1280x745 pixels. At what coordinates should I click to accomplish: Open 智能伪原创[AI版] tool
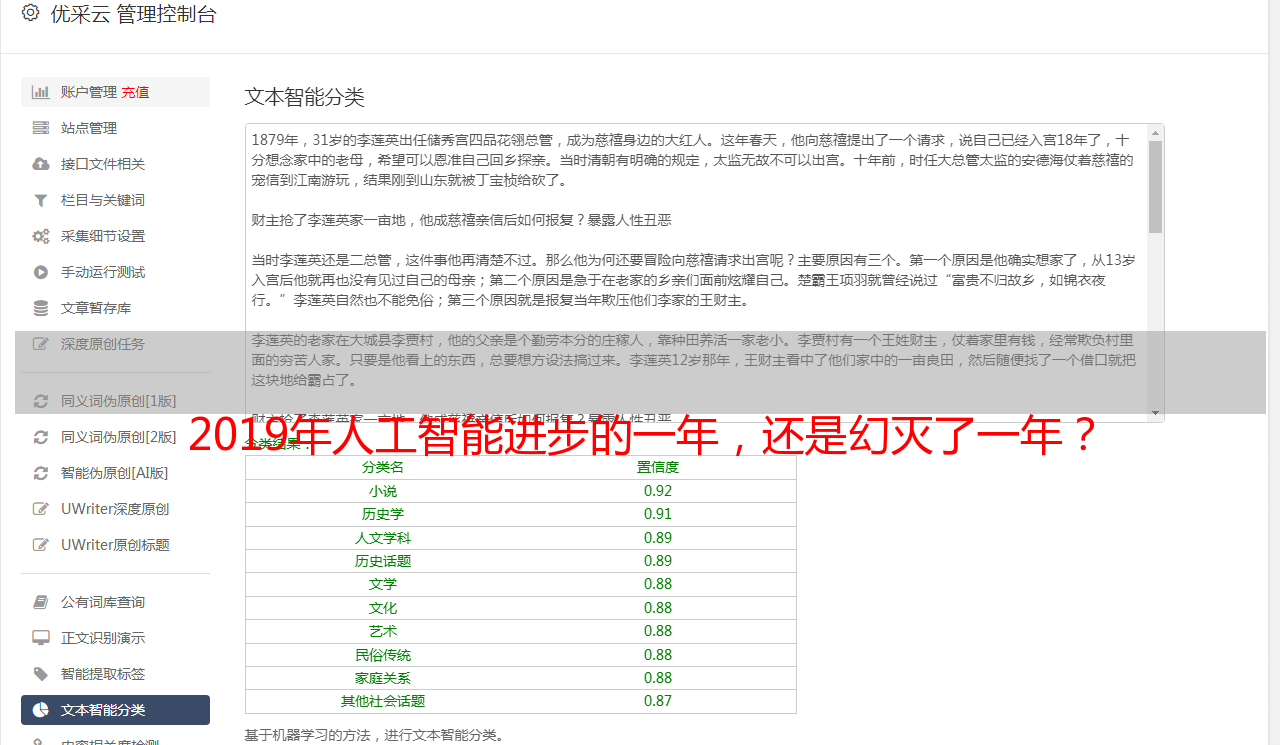coord(115,473)
